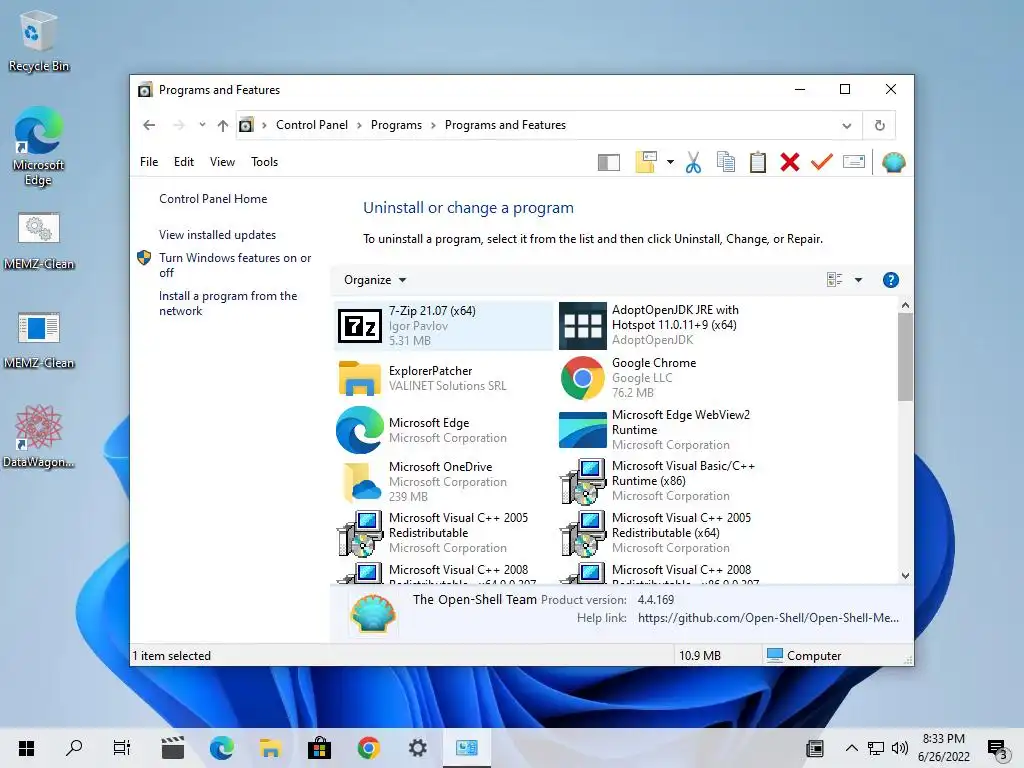Click the Up one level arrow
This screenshot has width=1024, height=768.
(223, 125)
